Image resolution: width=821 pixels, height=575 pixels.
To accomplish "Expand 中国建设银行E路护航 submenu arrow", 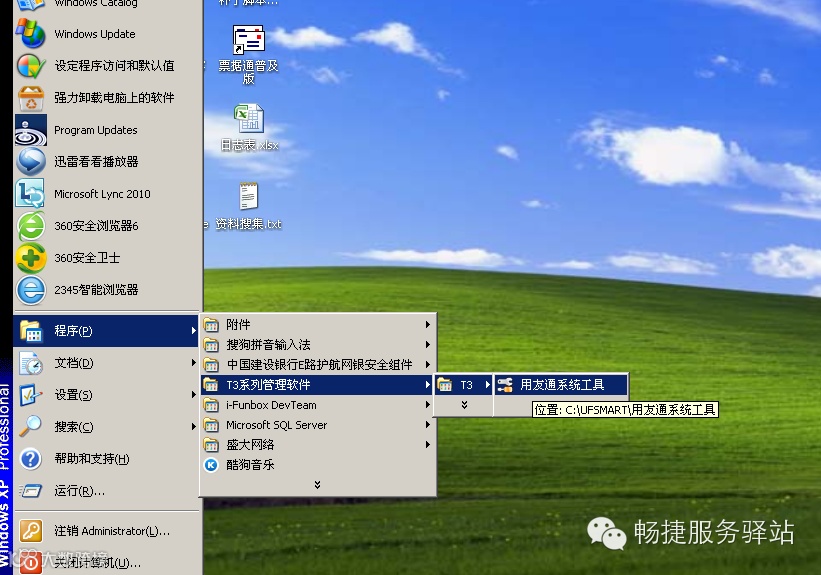I will 428,364.
